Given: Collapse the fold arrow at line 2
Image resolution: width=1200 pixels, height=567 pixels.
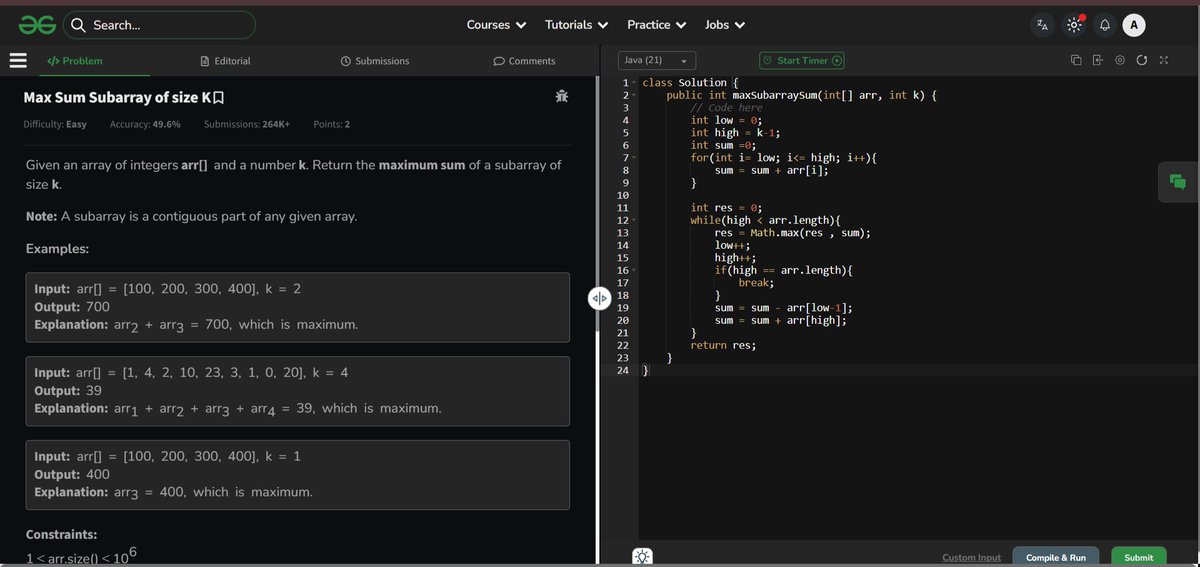Looking at the screenshot, I should tap(634, 95).
